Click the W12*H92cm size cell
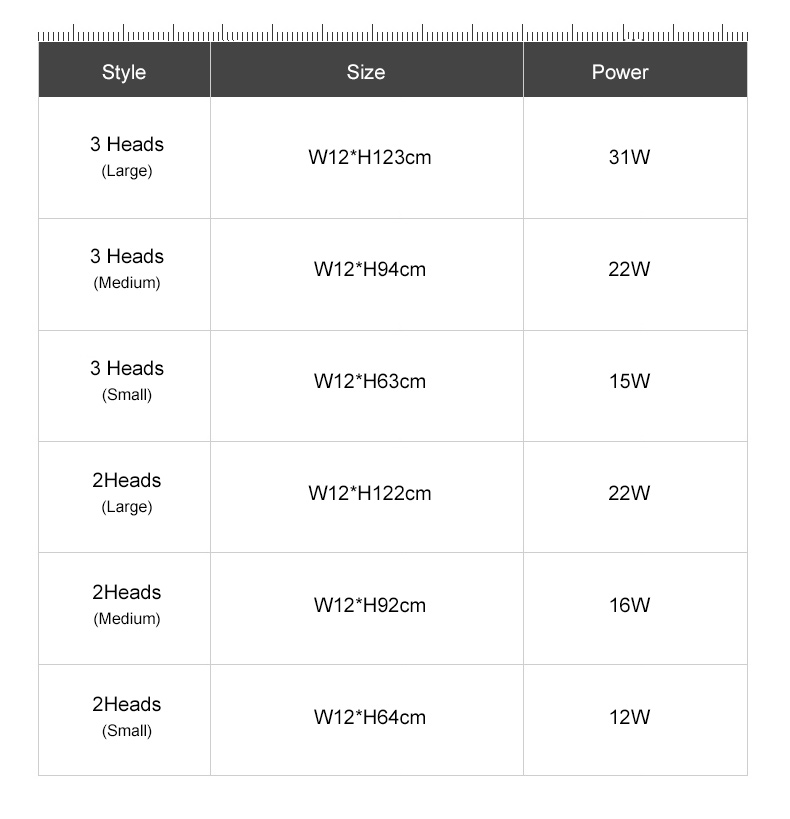Viewport: 790px width, 819px height. pos(367,609)
